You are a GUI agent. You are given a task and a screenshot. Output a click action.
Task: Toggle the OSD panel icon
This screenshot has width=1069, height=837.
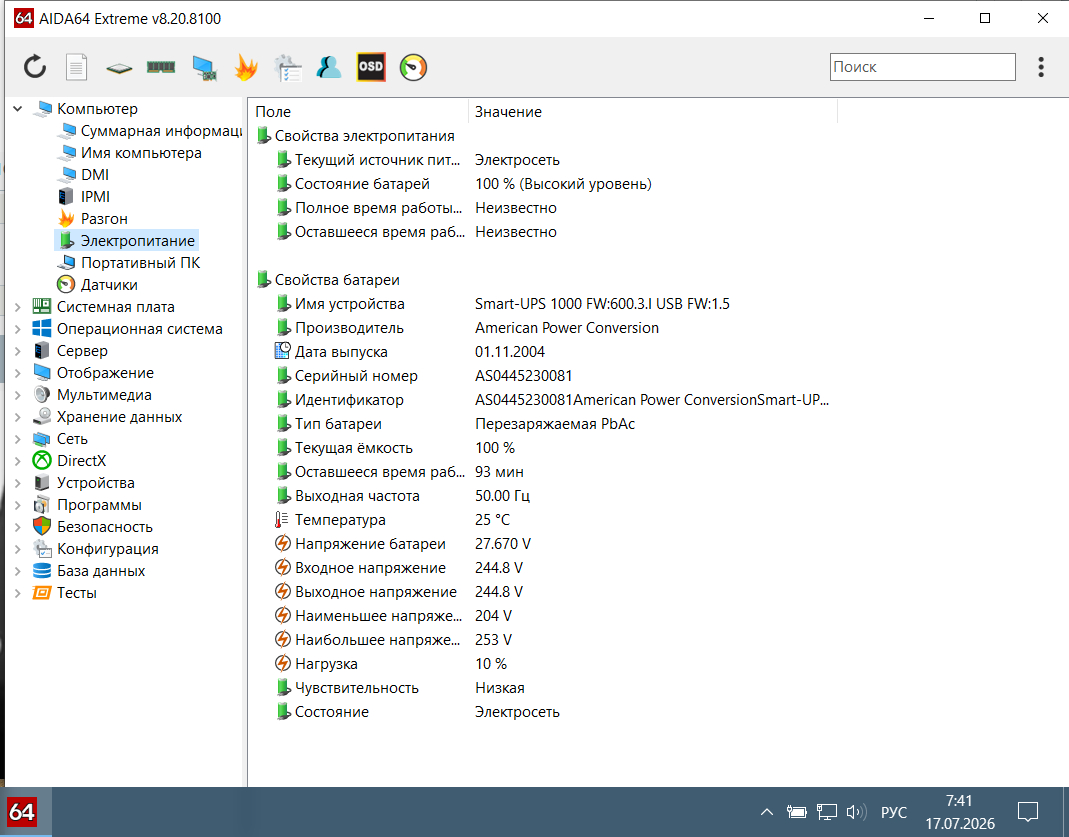pos(371,67)
